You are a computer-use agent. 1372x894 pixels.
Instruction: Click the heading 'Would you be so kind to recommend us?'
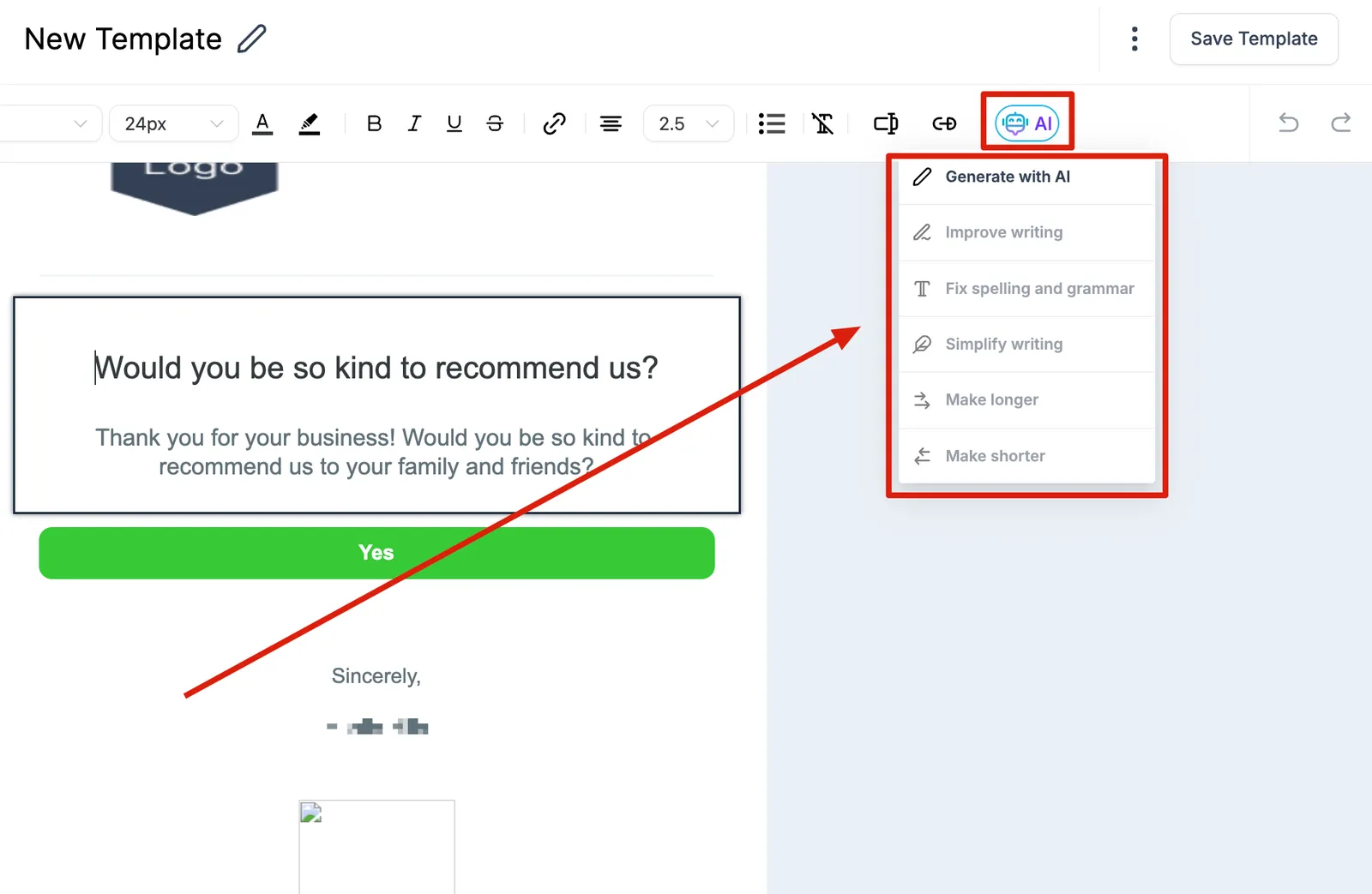(376, 368)
